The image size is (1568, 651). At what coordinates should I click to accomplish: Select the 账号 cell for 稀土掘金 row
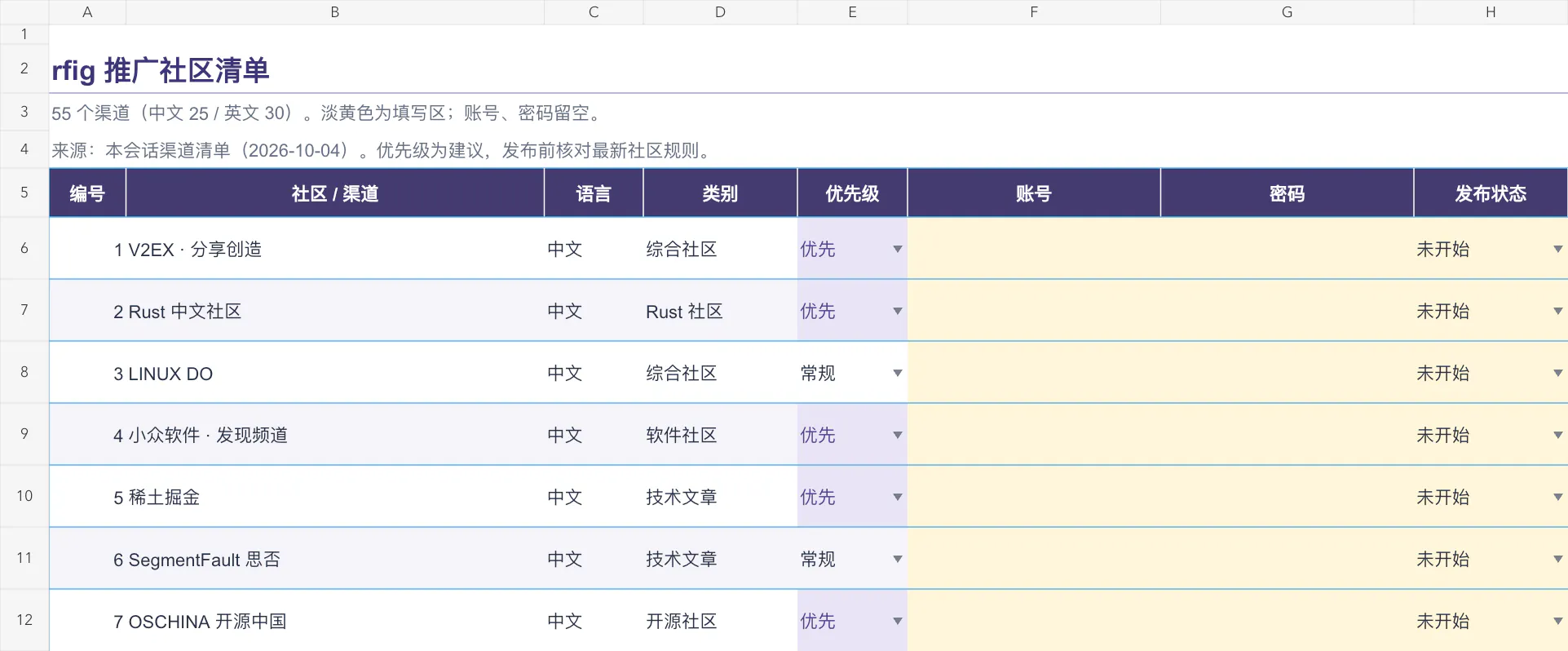(1034, 497)
